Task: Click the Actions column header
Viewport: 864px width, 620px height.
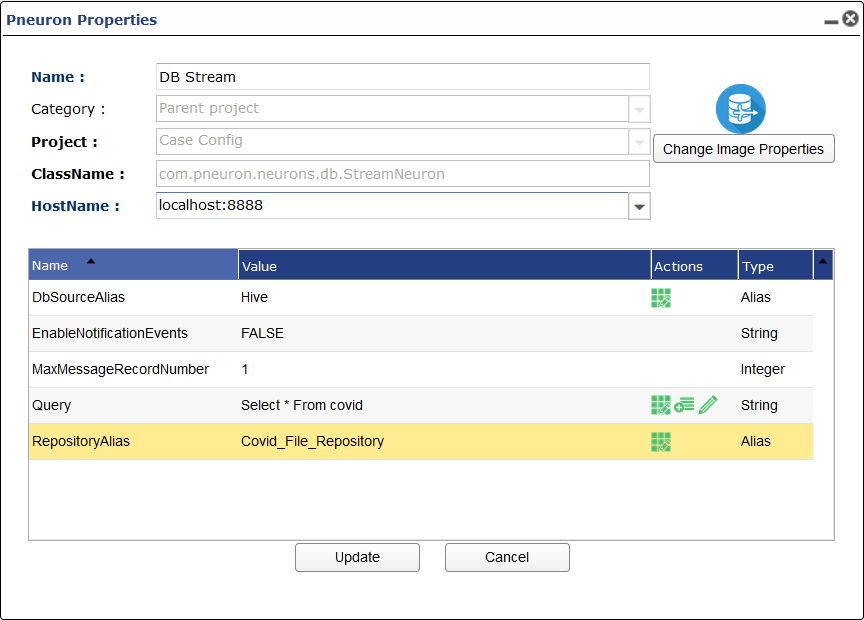Action: pos(694,266)
